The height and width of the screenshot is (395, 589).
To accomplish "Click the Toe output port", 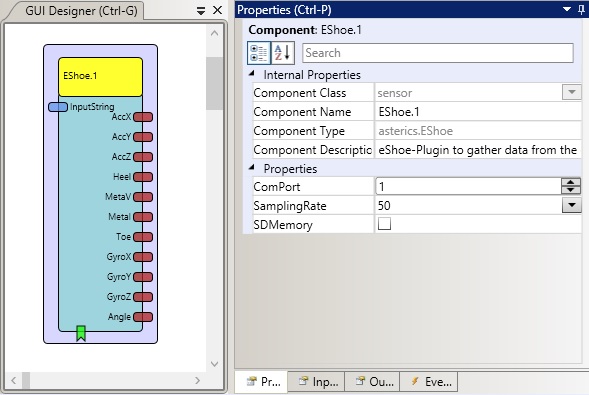I will point(143,237).
